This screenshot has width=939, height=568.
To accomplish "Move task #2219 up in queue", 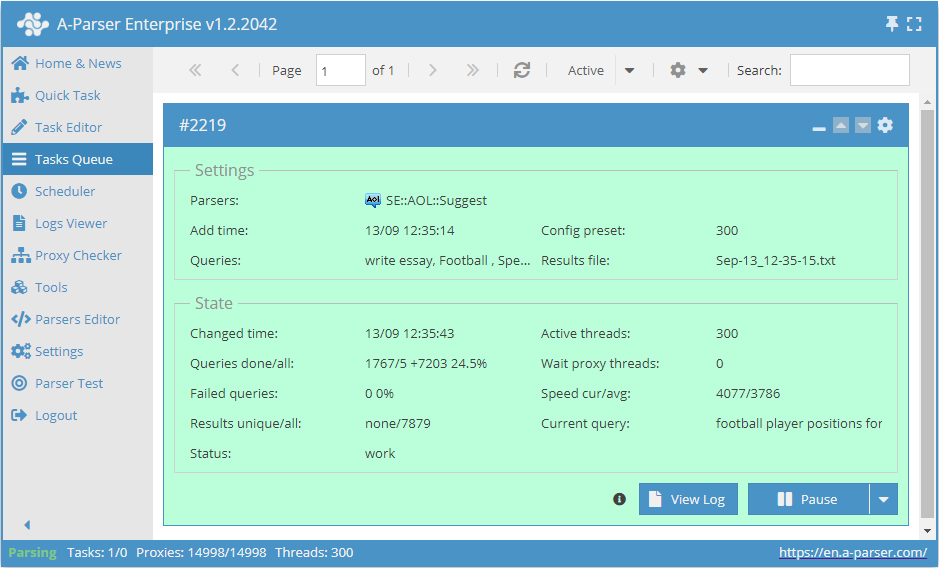I will [x=841, y=126].
